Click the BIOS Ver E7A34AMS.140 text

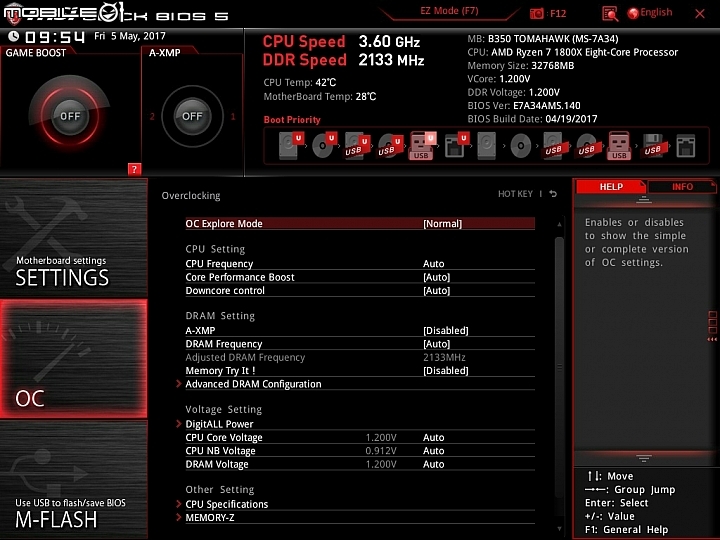[524, 106]
